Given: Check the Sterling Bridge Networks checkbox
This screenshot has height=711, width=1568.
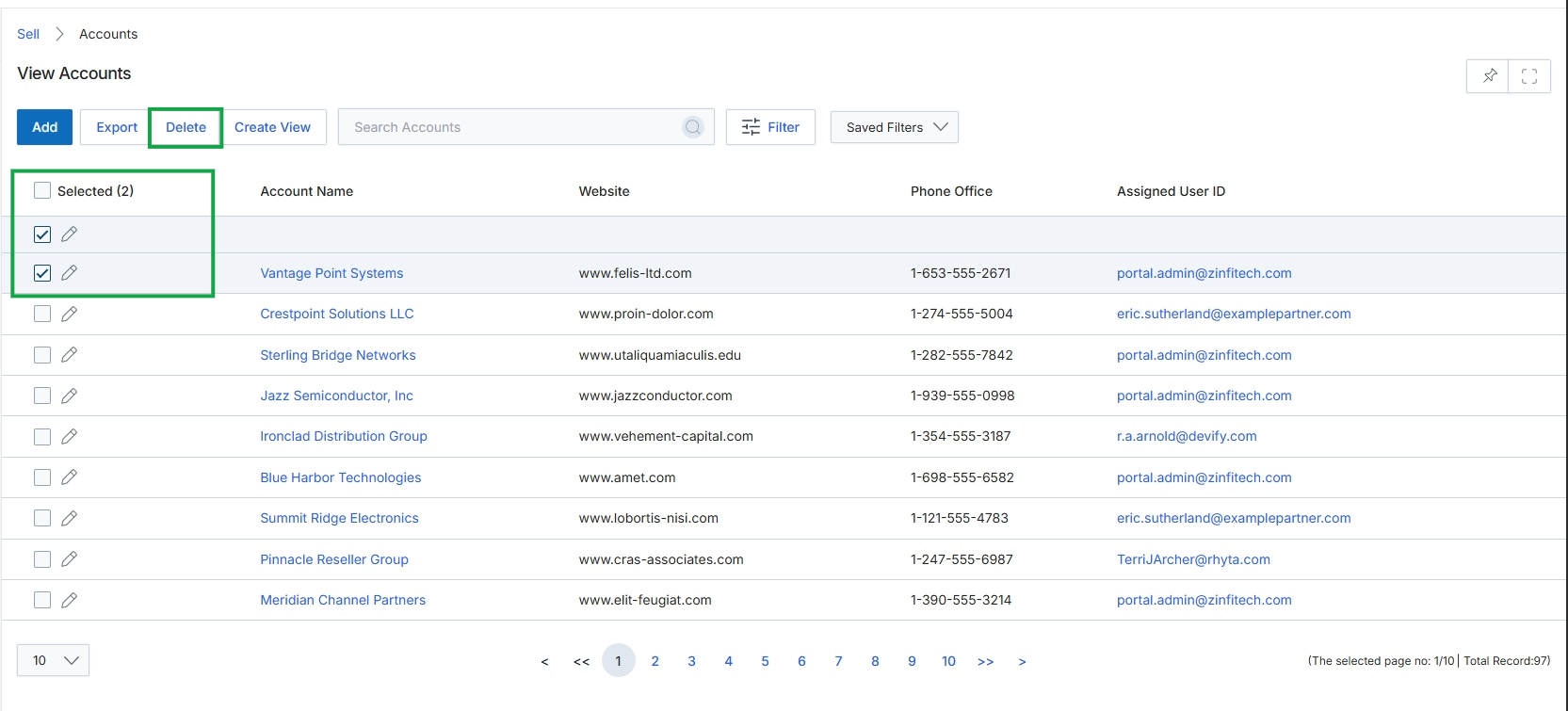Looking at the screenshot, I should point(42,355).
